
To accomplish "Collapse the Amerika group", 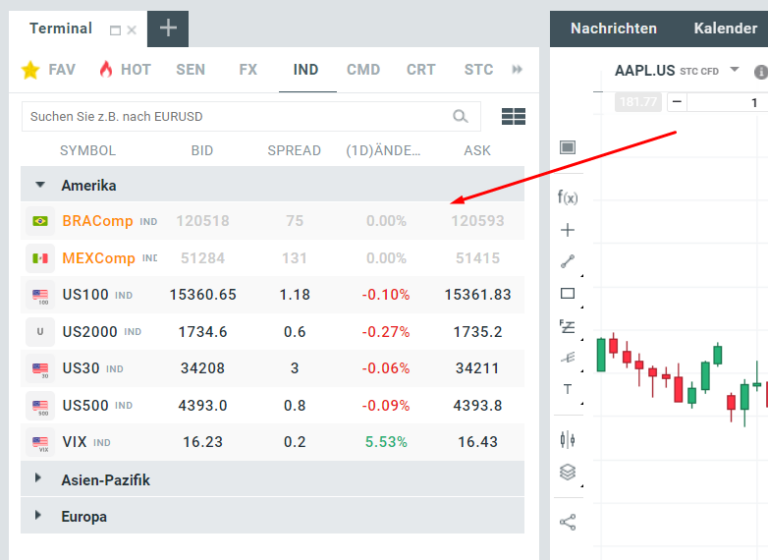I will pyautogui.click(x=40, y=185).
